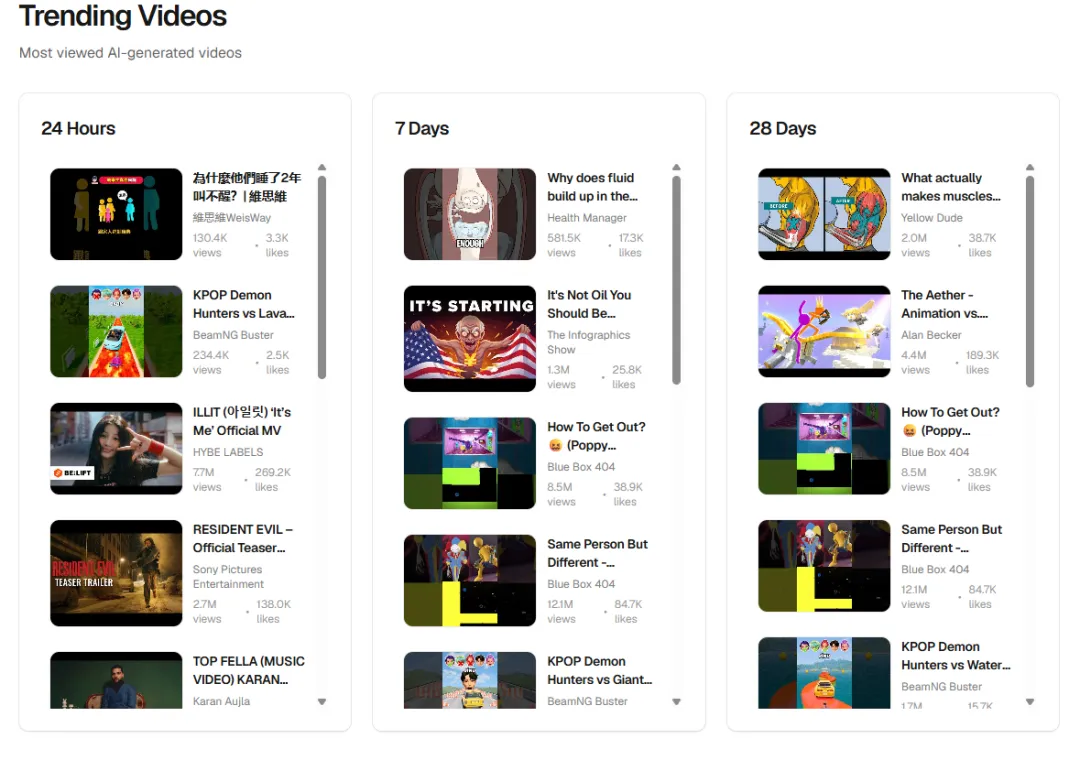This screenshot has width=1080, height=760.
Task: Open 'Why does fluid build up' thumbnail
Action: click(x=470, y=214)
